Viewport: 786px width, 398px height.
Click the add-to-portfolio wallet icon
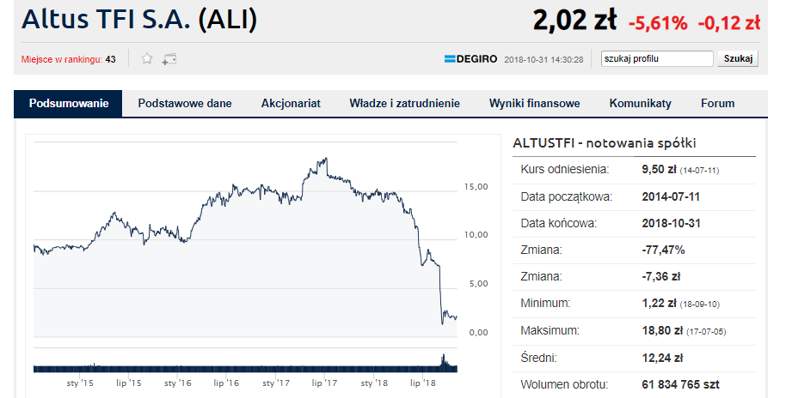click(x=169, y=59)
